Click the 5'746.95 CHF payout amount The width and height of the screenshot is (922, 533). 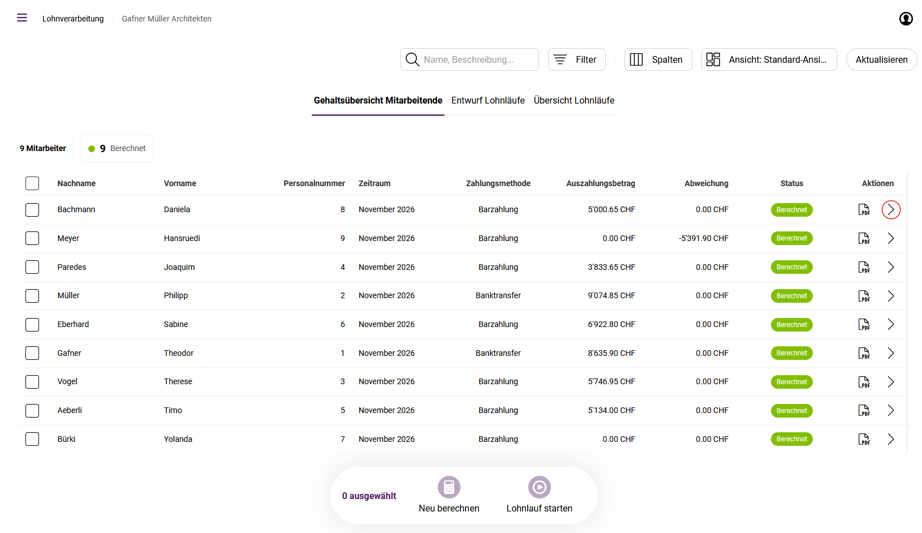click(611, 382)
